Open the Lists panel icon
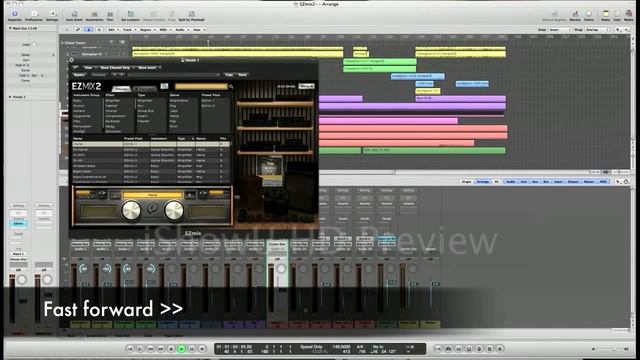The image size is (640, 360). 617,16
